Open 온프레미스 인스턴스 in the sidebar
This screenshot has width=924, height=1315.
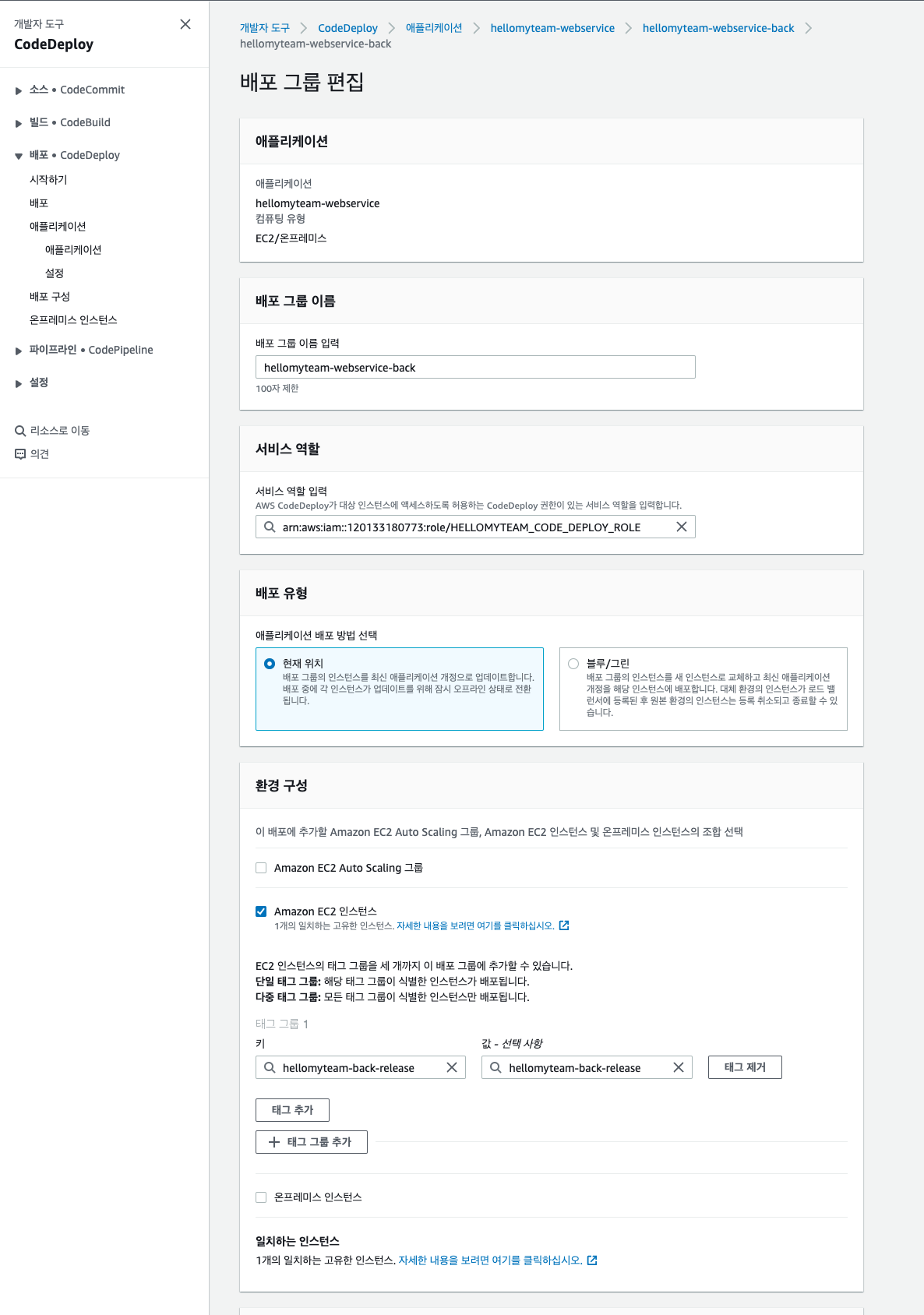(x=73, y=319)
